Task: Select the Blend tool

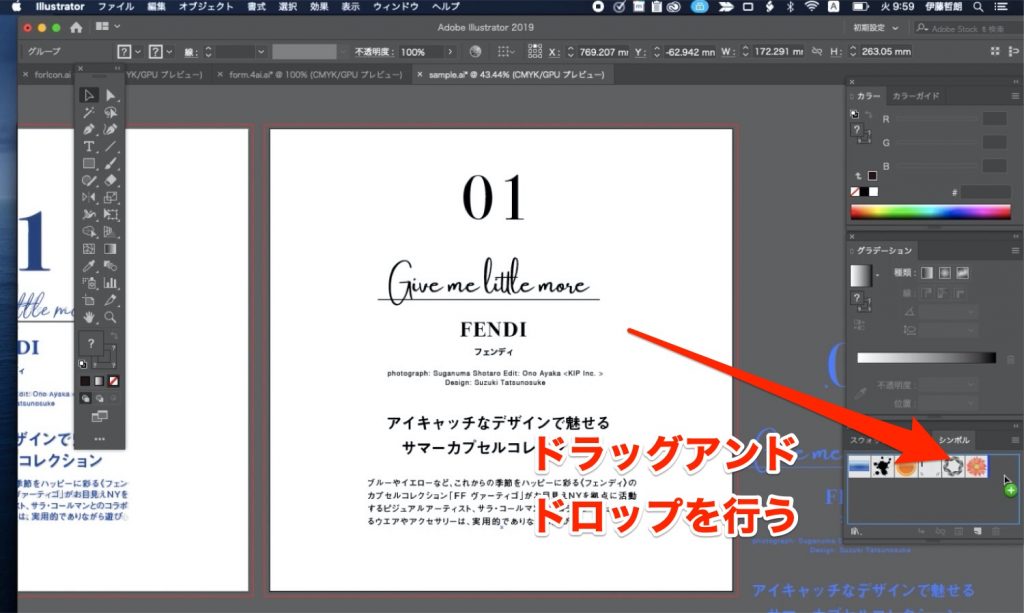Action: pyautogui.click(x=110, y=266)
